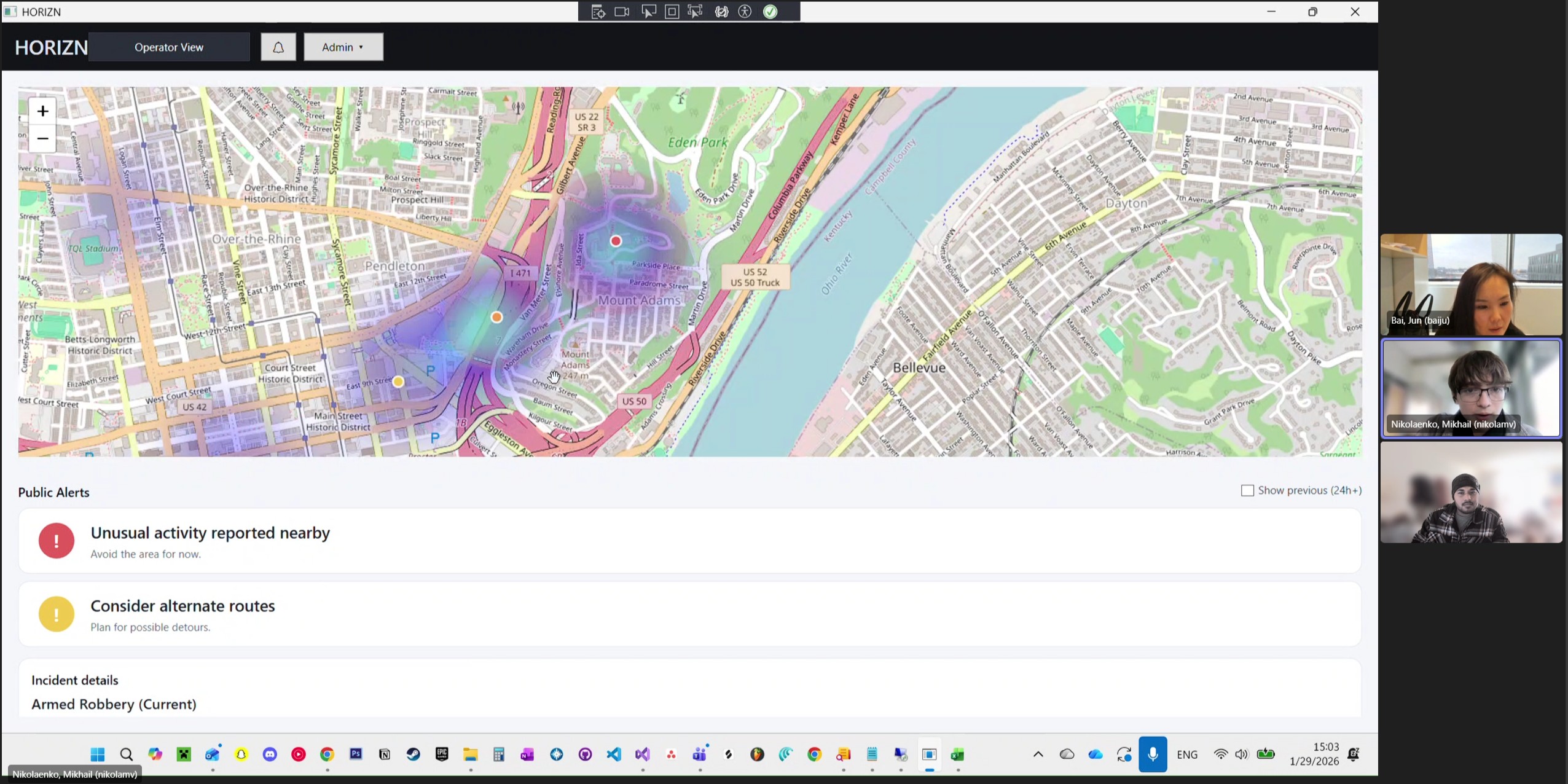
Task: Open Microsoft Teams from the taskbar
Action: coord(700,755)
